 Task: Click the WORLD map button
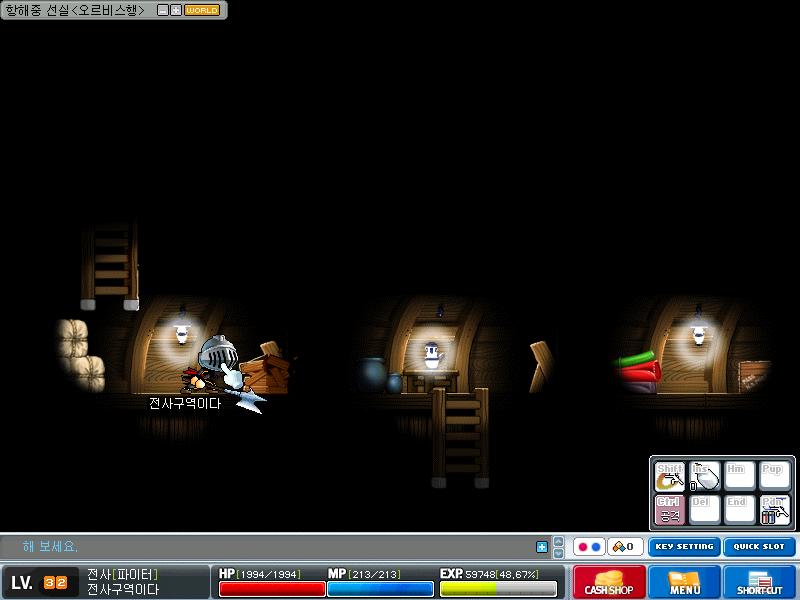click(202, 10)
